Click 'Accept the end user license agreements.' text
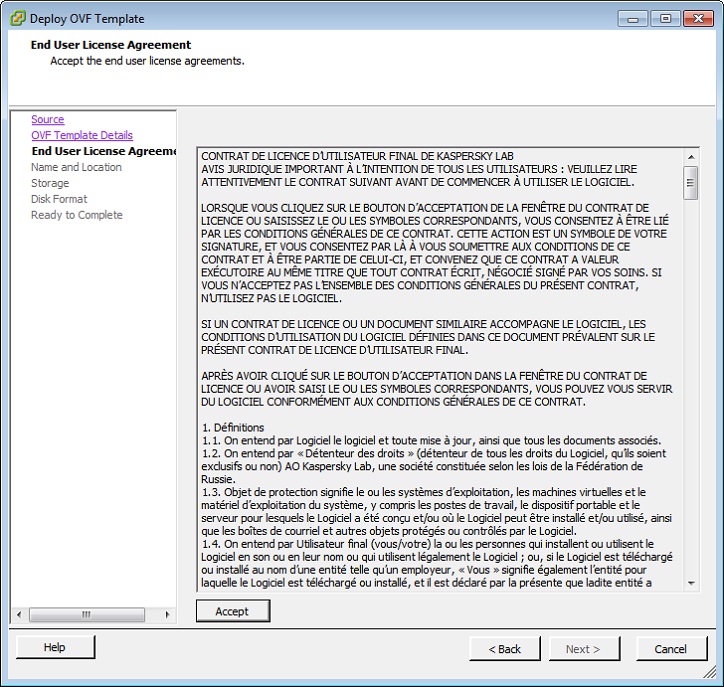Screen dimensions: 724x687 [x=147, y=61]
